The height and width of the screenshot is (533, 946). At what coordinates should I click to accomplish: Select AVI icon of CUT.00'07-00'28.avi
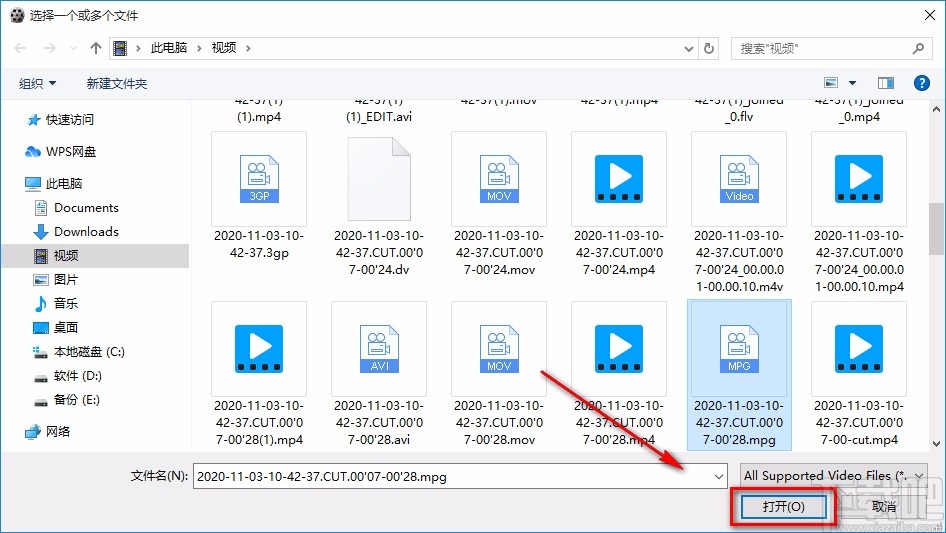(379, 349)
